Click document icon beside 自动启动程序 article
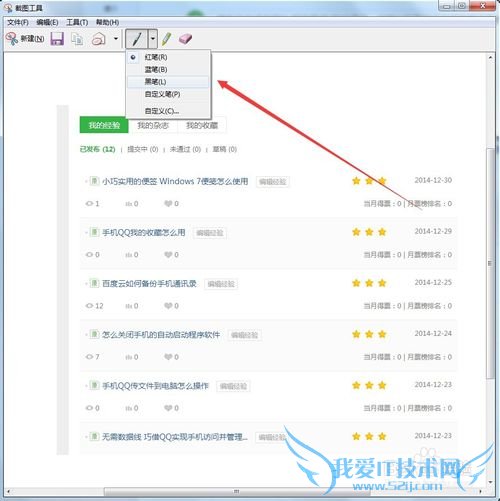 (94, 334)
